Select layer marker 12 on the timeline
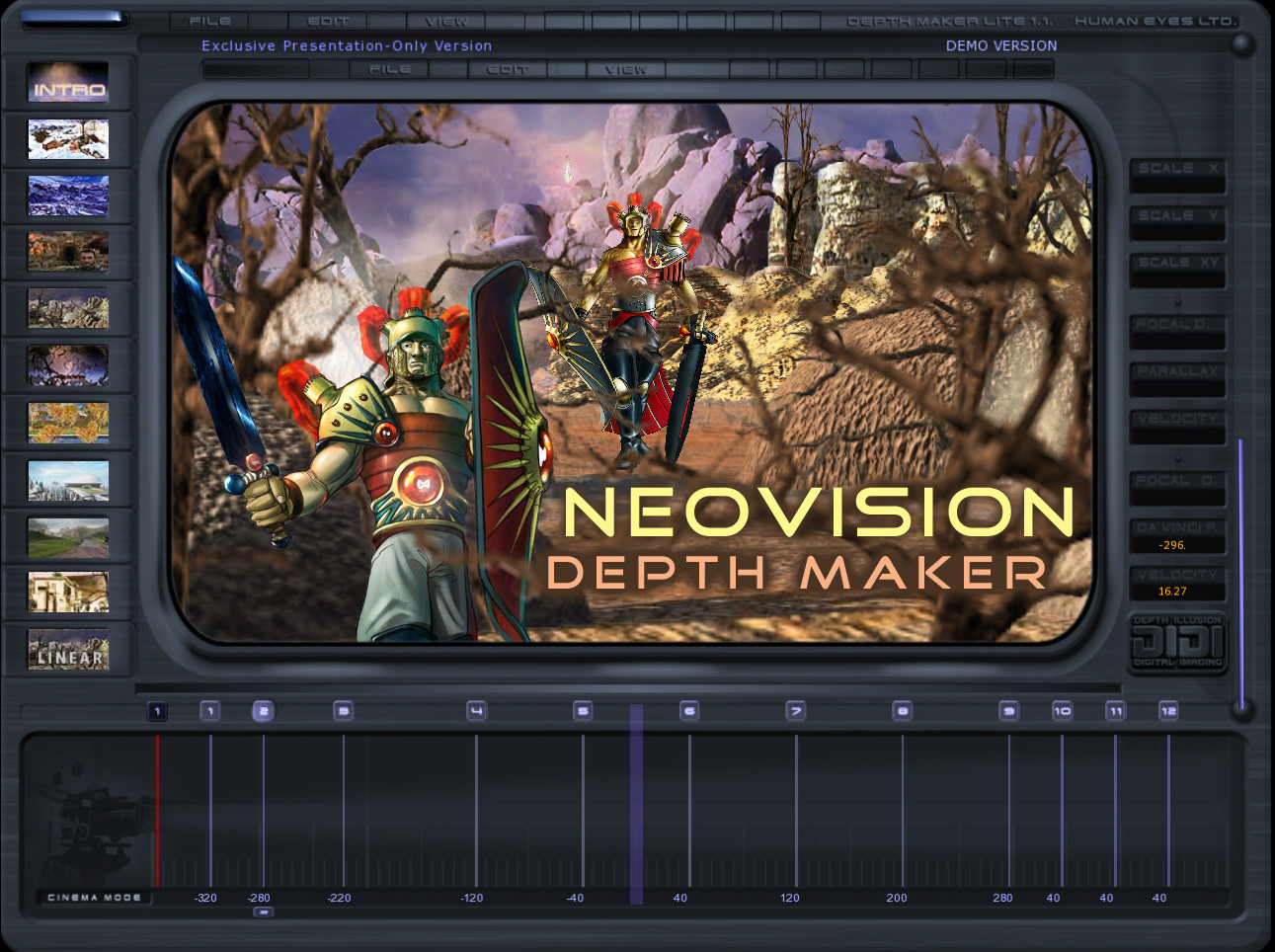This screenshot has width=1275, height=952. (1168, 711)
